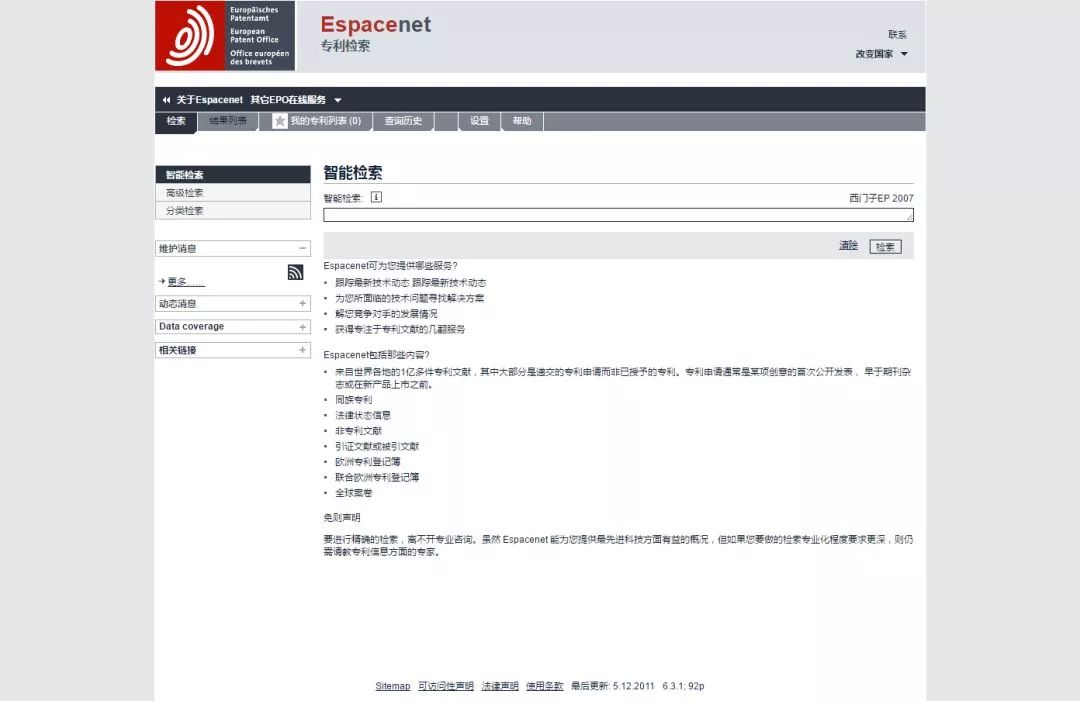Select 高级检索 in the sidebar
Image resolution: width=1080 pixels, height=701 pixels.
pyautogui.click(x=185, y=193)
